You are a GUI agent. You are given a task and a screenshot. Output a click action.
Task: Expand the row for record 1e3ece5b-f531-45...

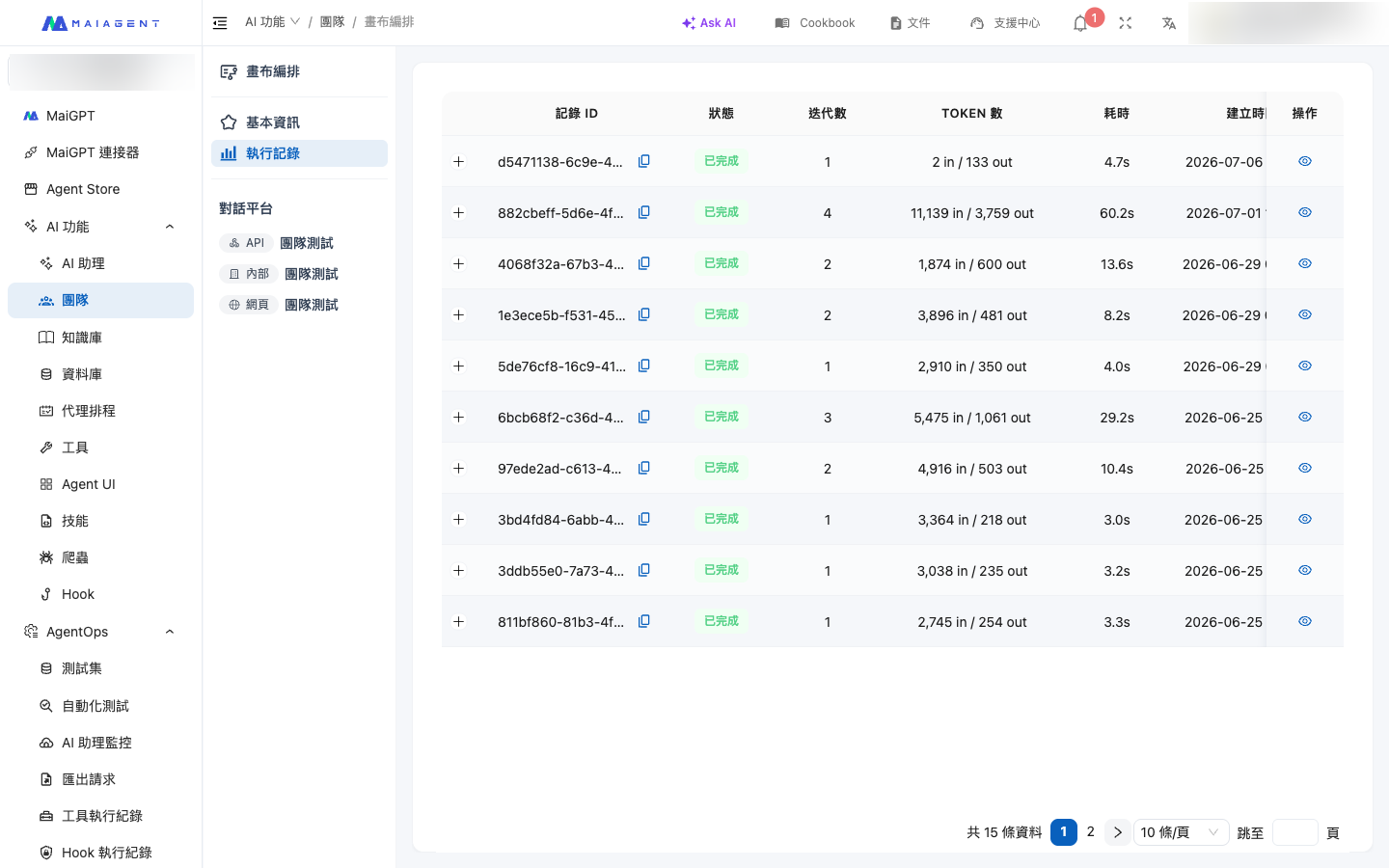coord(459,315)
